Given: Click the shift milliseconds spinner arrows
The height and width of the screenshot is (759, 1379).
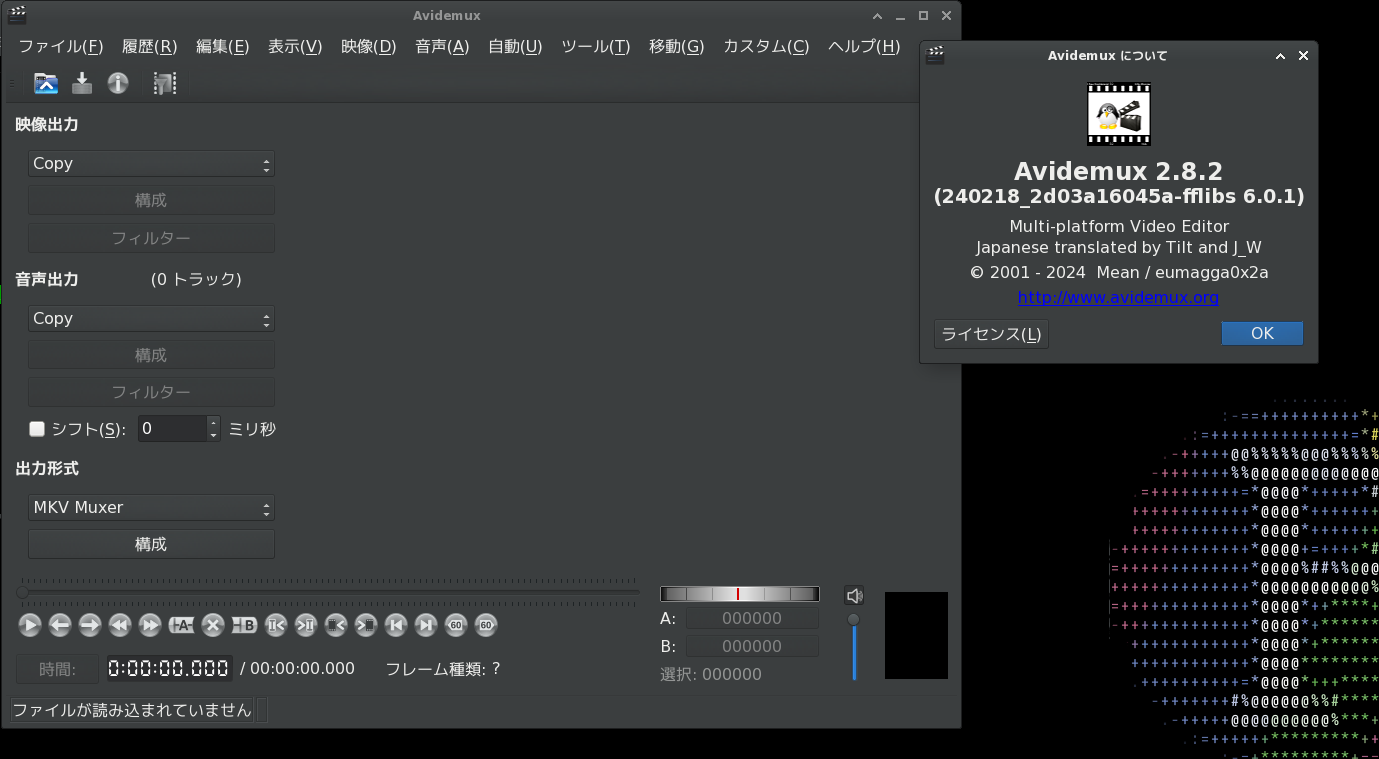Looking at the screenshot, I should click(213, 429).
